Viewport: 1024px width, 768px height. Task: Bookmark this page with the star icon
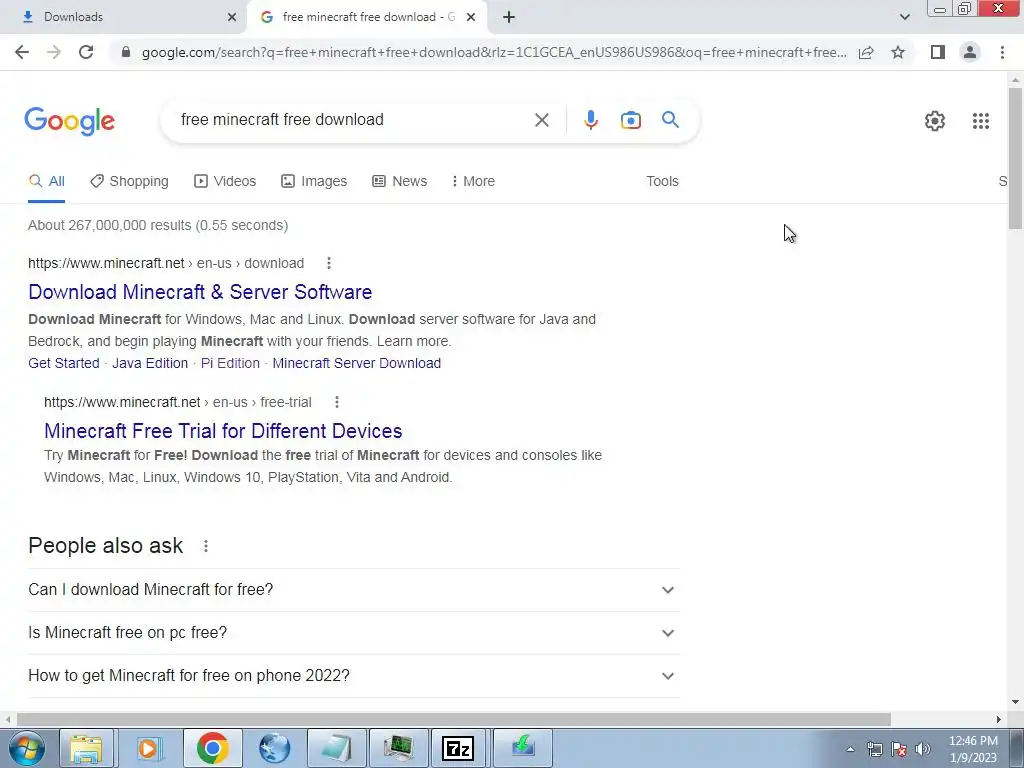898,52
